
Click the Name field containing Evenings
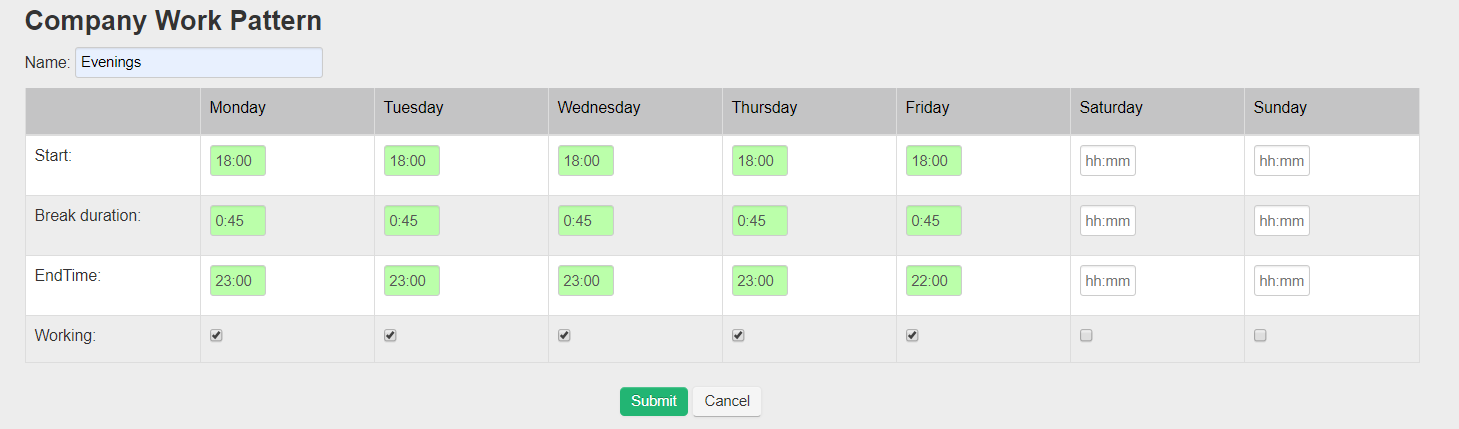198,62
